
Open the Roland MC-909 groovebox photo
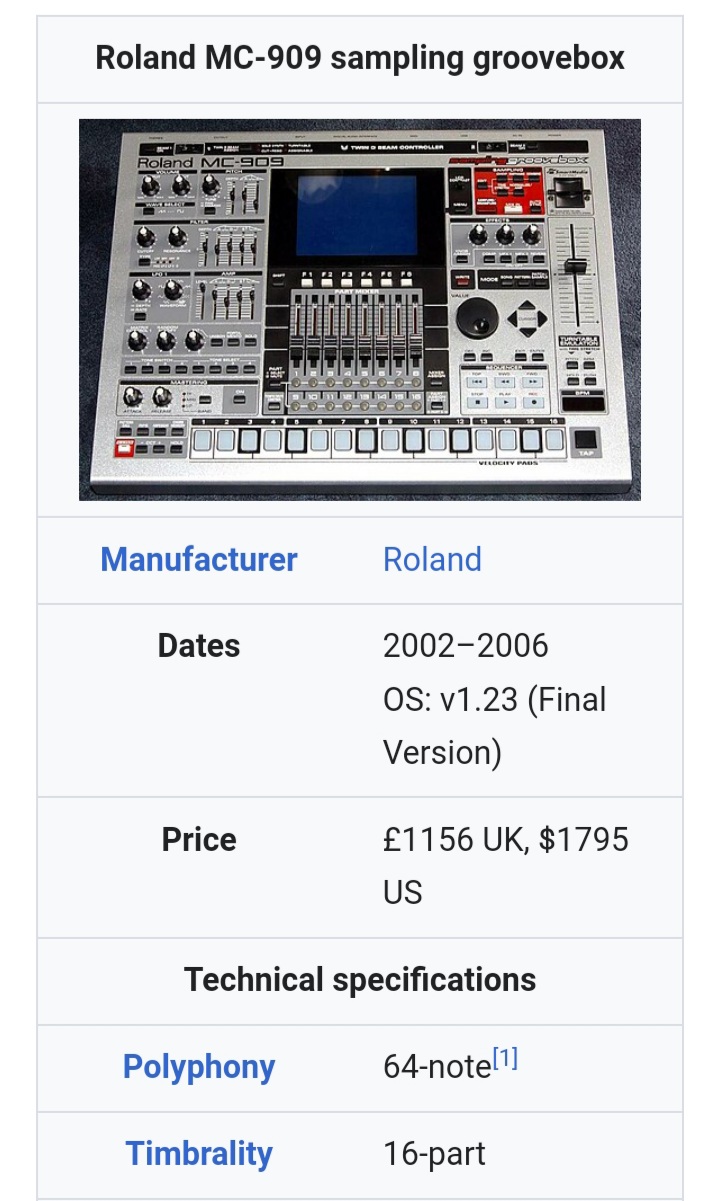(x=359, y=309)
